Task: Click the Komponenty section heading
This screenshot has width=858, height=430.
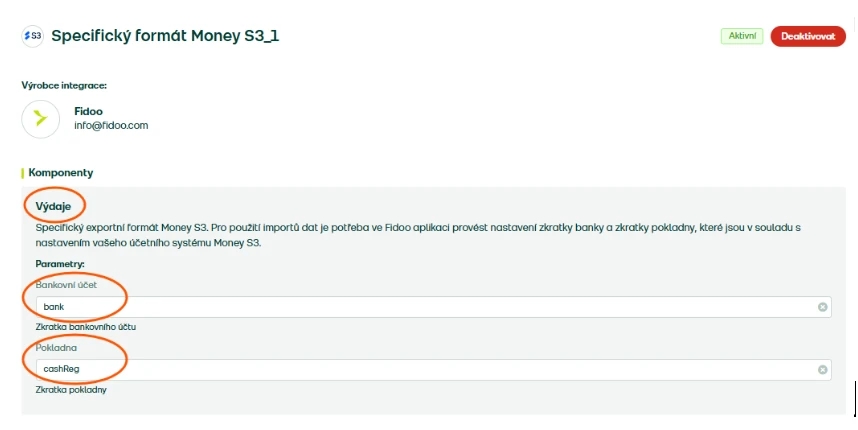Action: pos(61,173)
